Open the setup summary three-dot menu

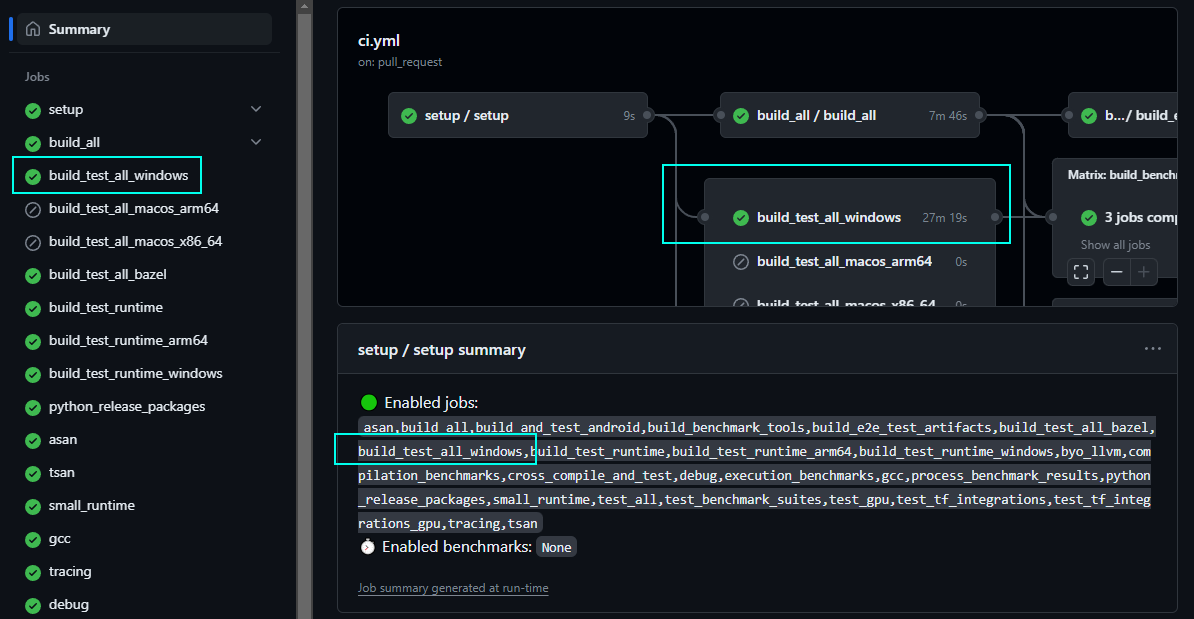point(1152,349)
